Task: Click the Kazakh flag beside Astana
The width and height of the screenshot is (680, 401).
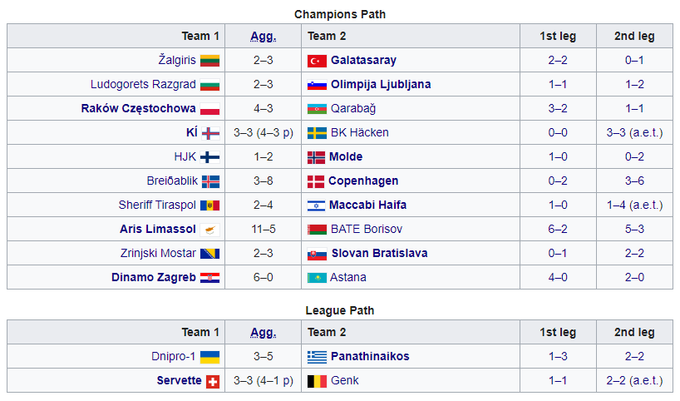Action: [x=316, y=278]
